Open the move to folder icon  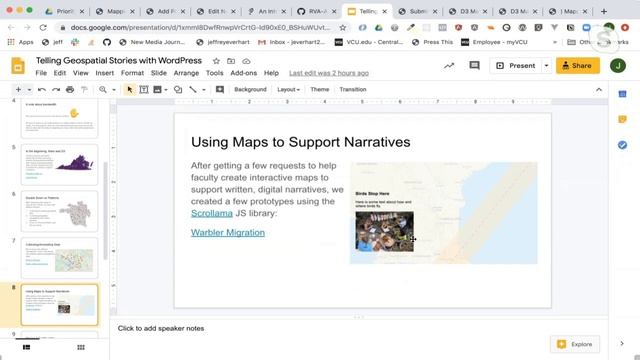click(x=231, y=61)
